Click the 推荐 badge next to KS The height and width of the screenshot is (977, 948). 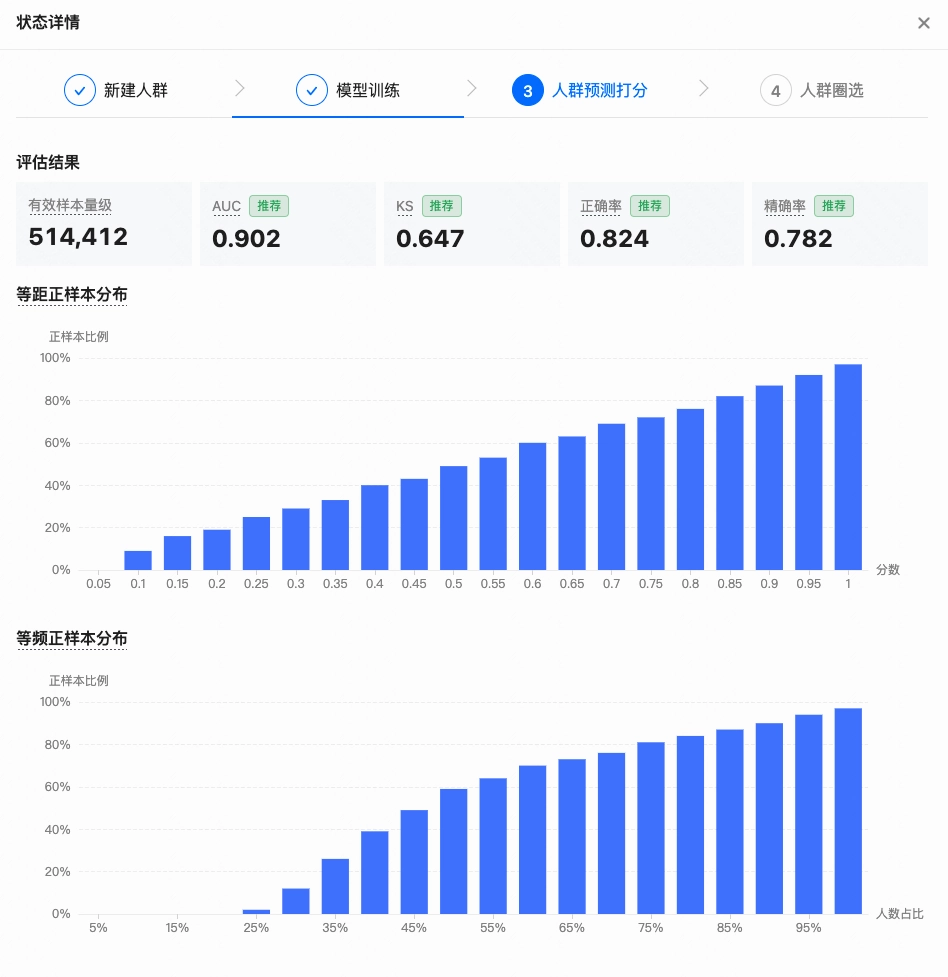[442, 206]
